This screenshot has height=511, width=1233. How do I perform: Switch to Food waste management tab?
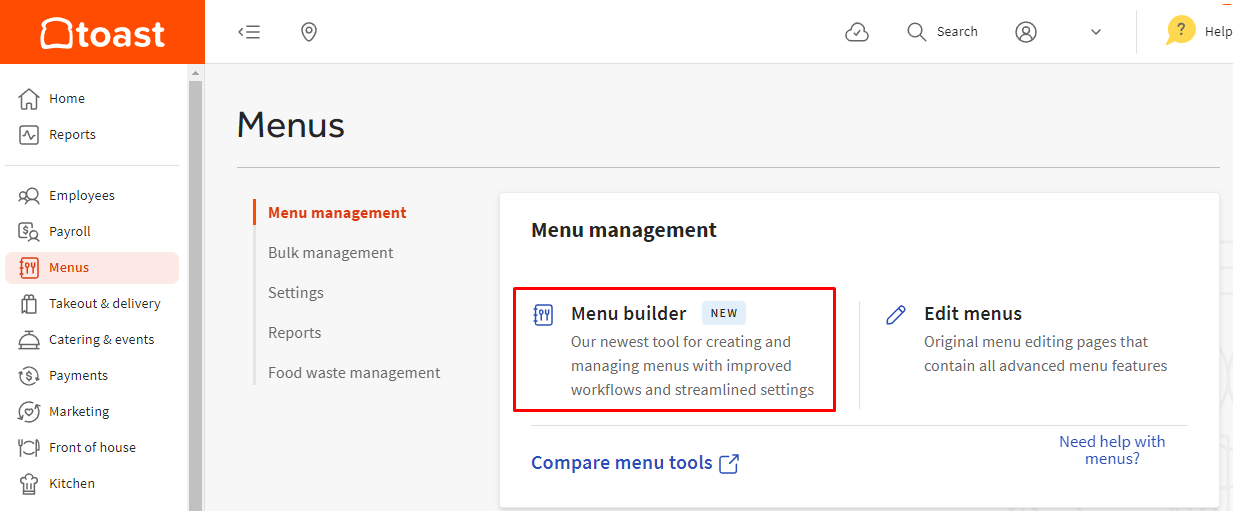click(354, 372)
